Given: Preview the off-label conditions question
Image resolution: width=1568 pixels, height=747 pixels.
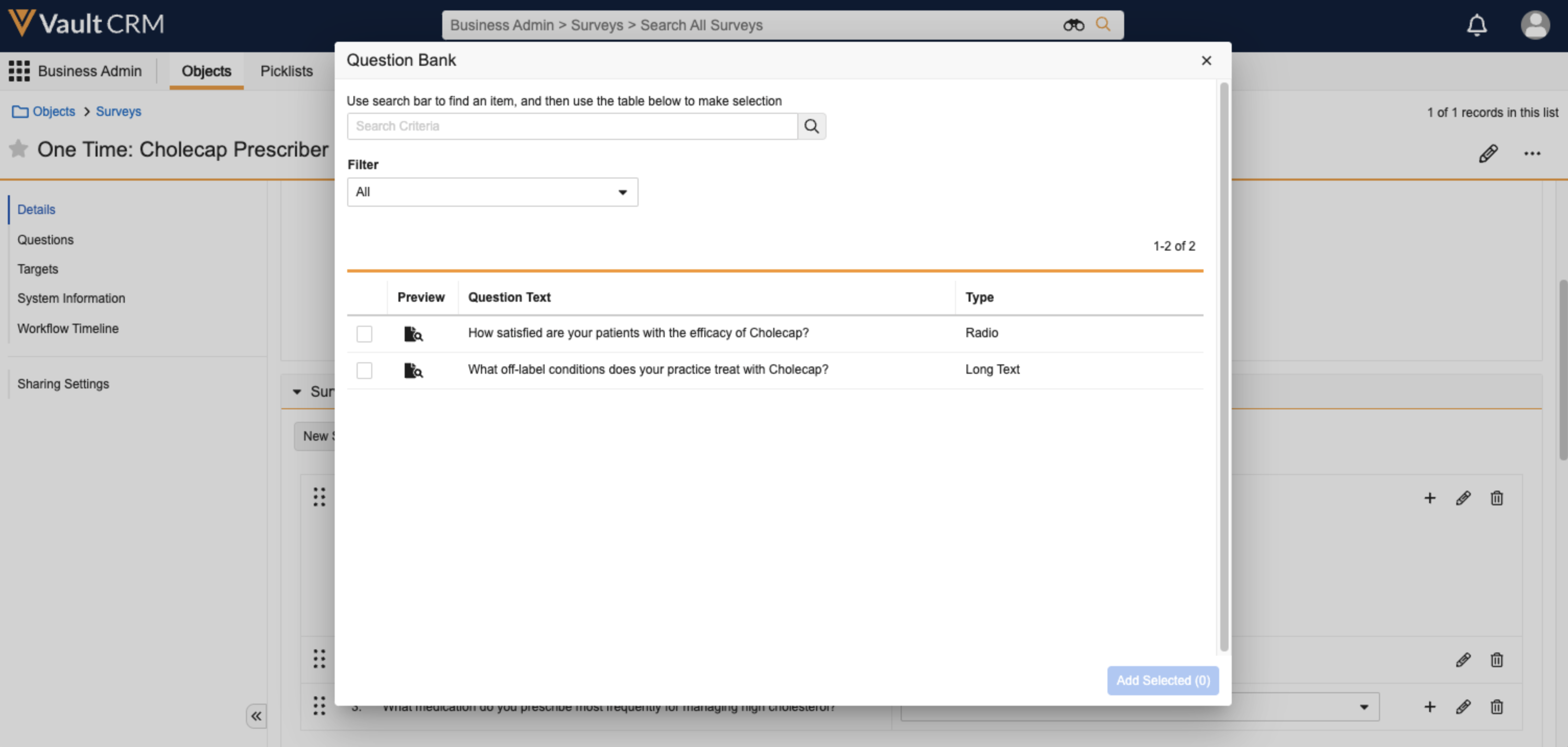Looking at the screenshot, I should point(414,370).
